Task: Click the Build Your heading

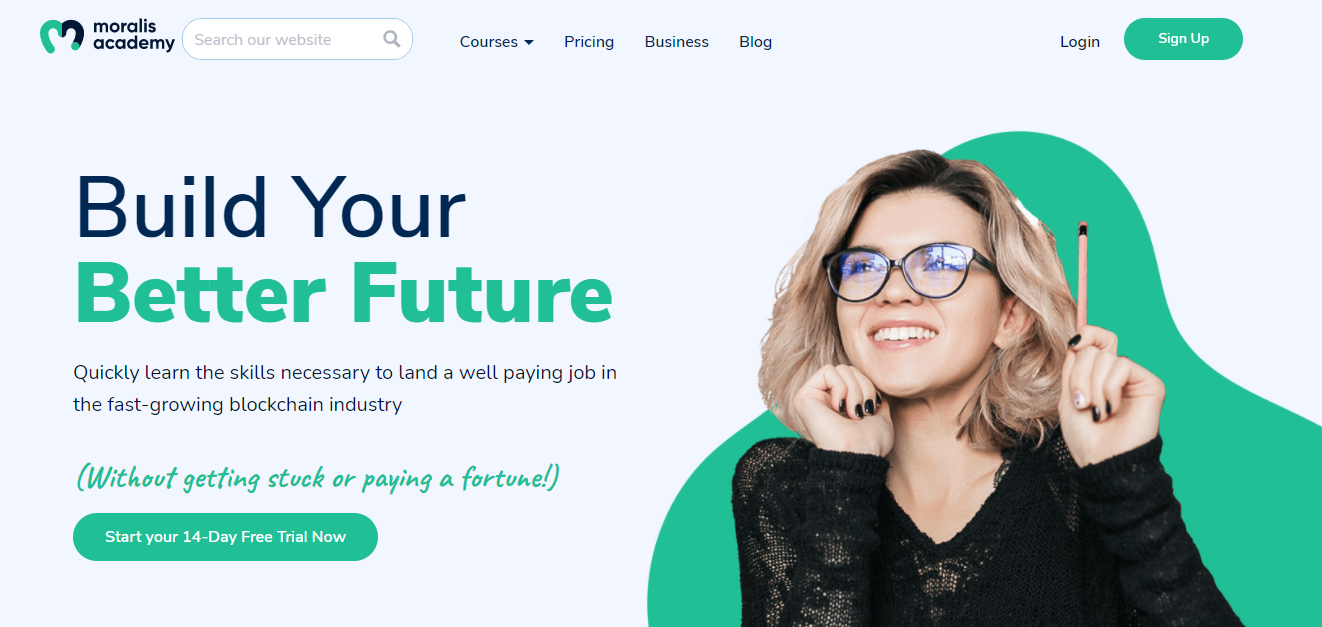Action: (x=270, y=208)
